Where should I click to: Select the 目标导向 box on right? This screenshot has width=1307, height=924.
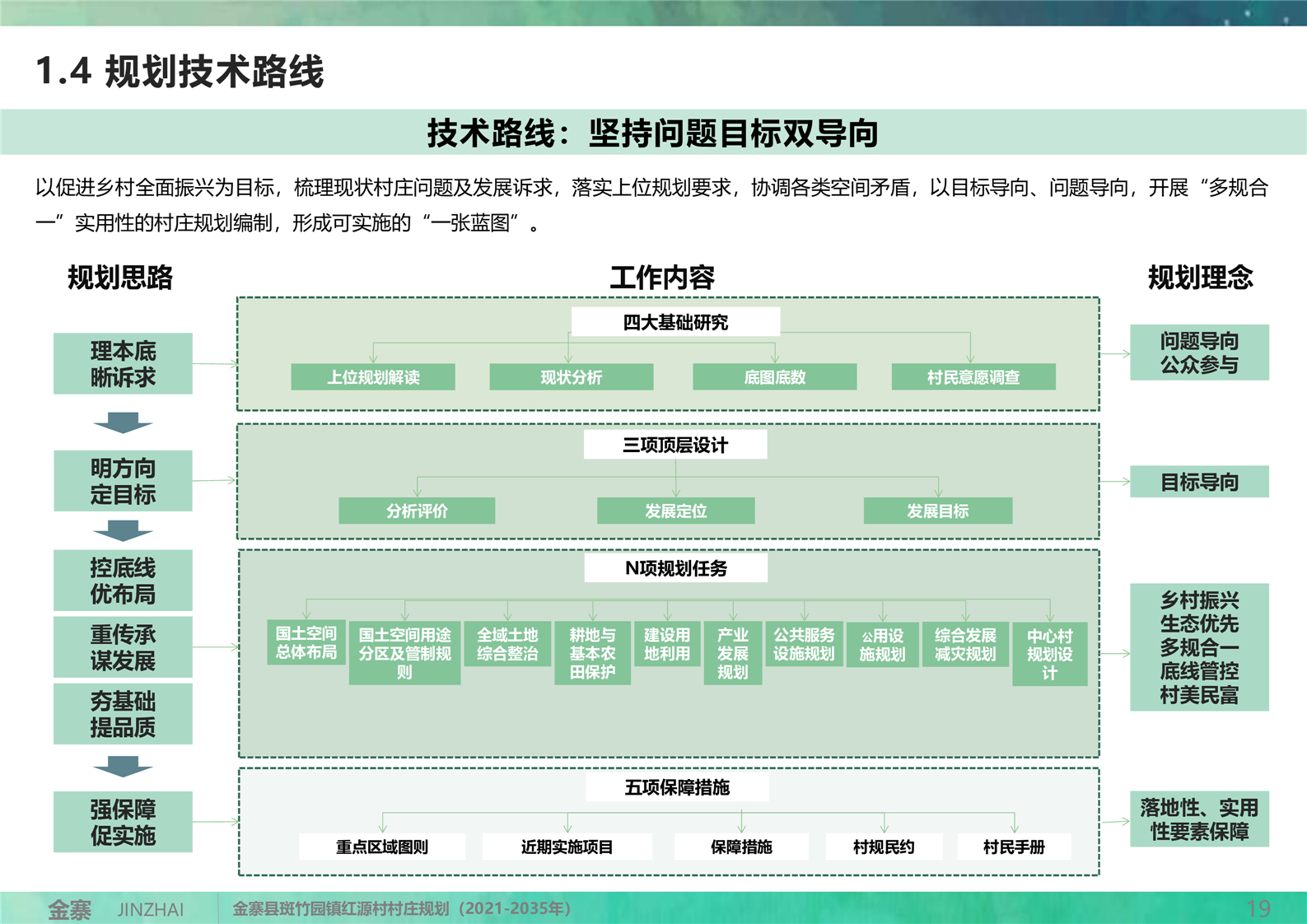point(1199,482)
